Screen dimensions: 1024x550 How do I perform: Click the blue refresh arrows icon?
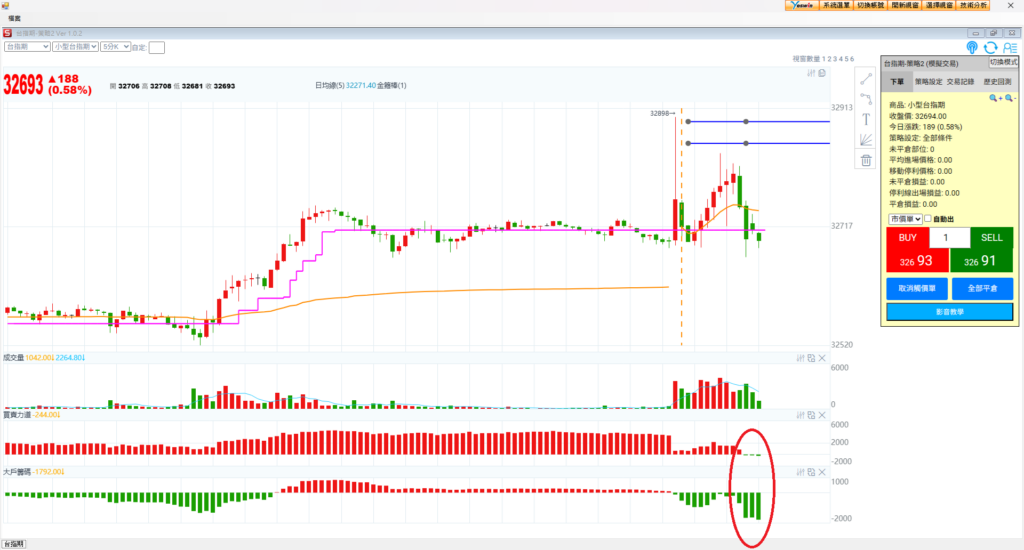[x=990, y=47]
